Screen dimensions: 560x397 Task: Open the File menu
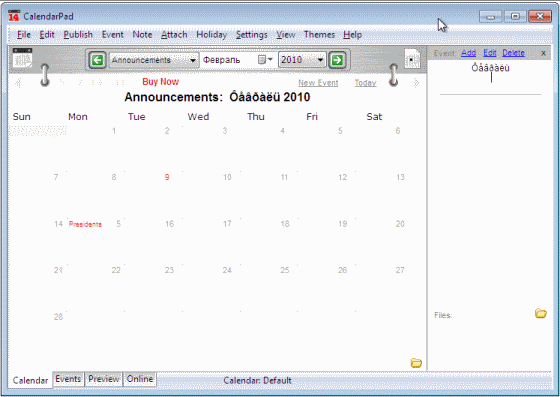tap(24, 35)
